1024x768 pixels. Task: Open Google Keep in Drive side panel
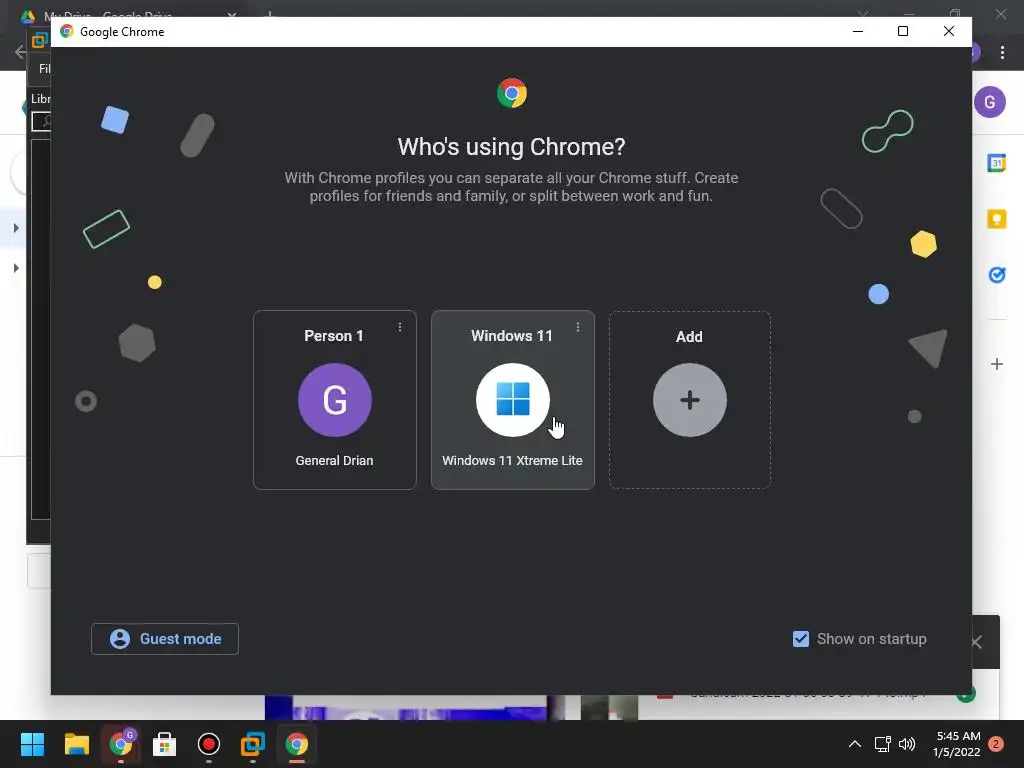click(x=997, y=219)
